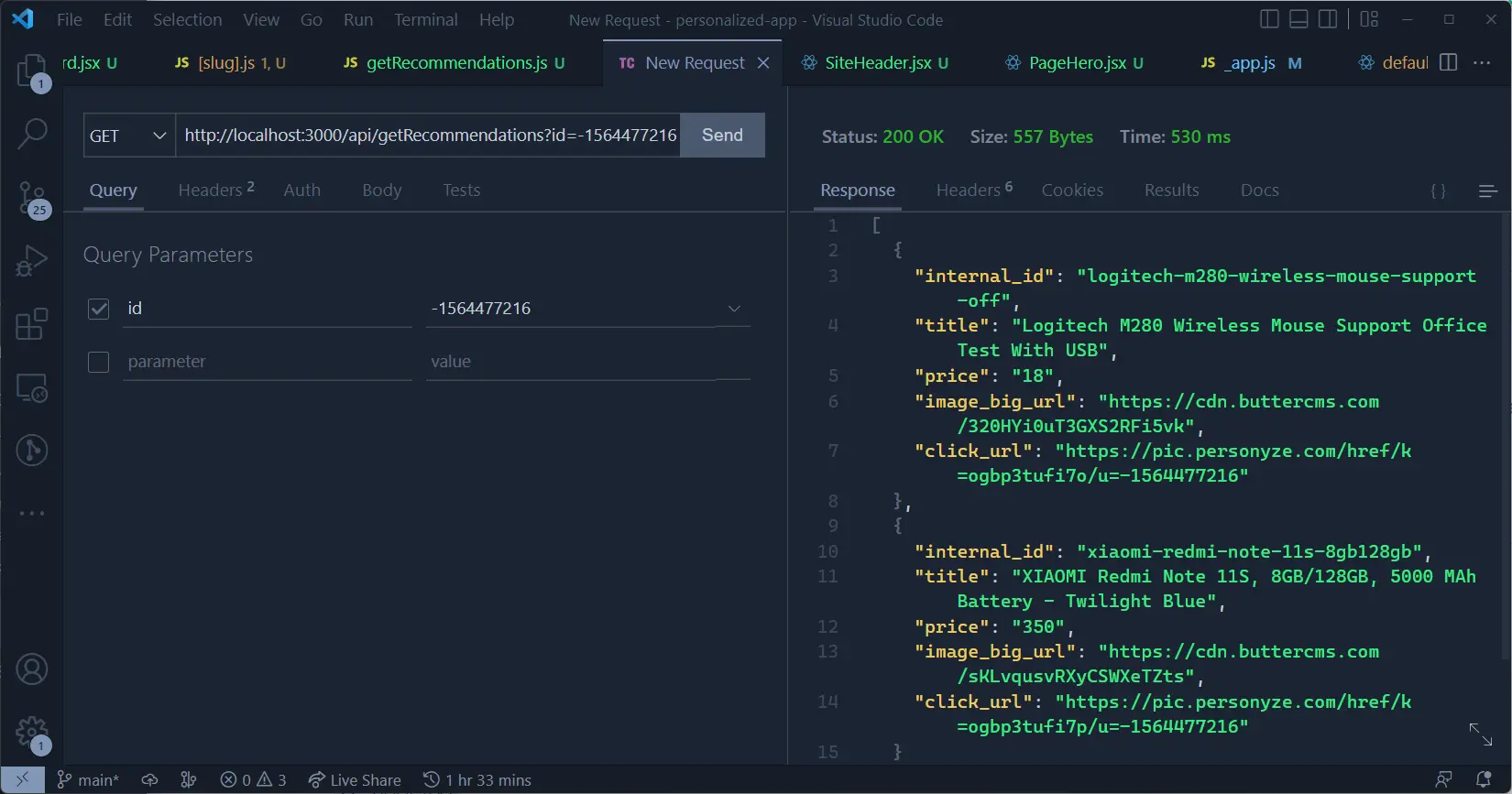Select the Tests tab
This screenshot has height=794, width=1512.
click(x=462, y=190)
